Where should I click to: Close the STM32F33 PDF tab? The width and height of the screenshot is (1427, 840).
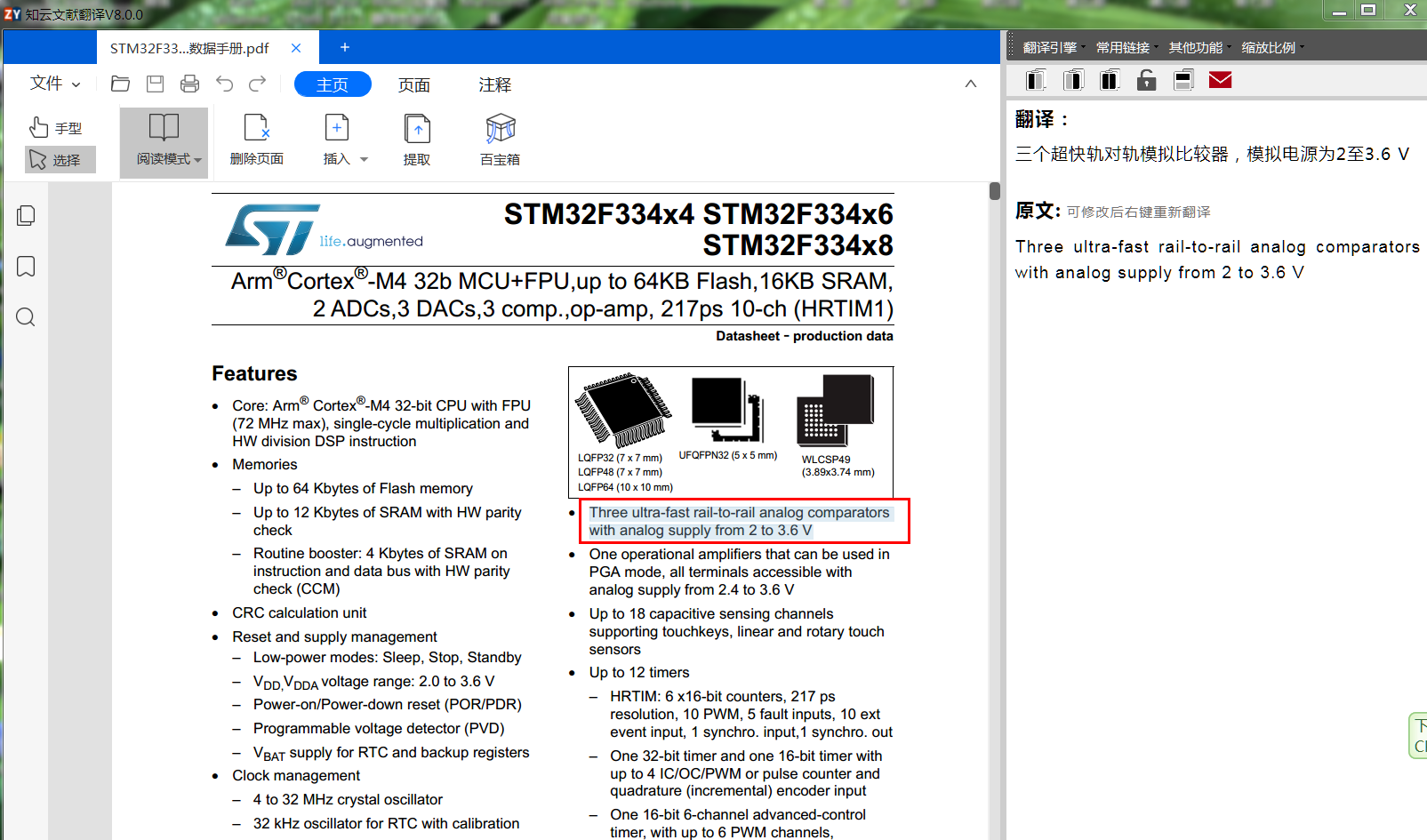[x=296, y=48]
